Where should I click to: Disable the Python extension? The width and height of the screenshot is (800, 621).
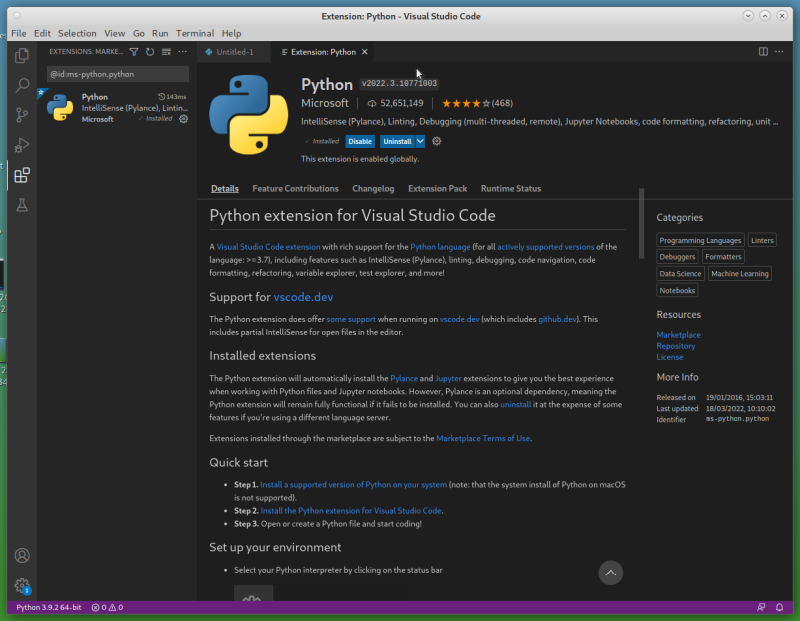(x=360, y=141)
